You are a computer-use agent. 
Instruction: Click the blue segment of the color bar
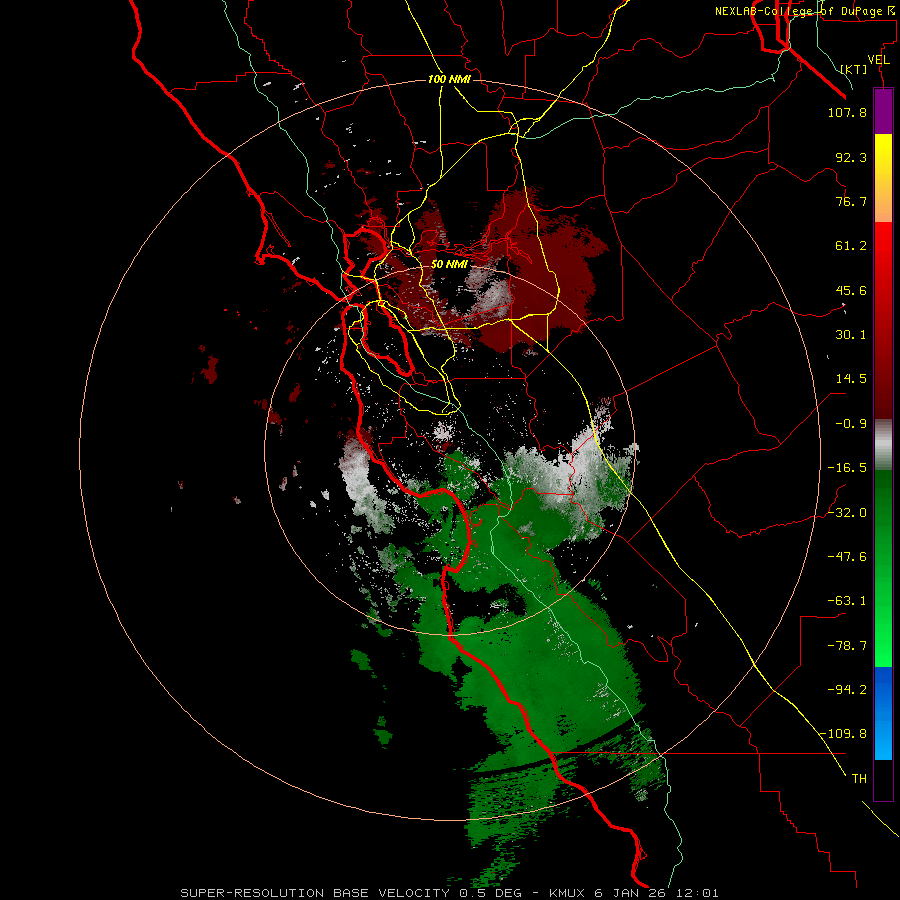[x=883, y=713]
